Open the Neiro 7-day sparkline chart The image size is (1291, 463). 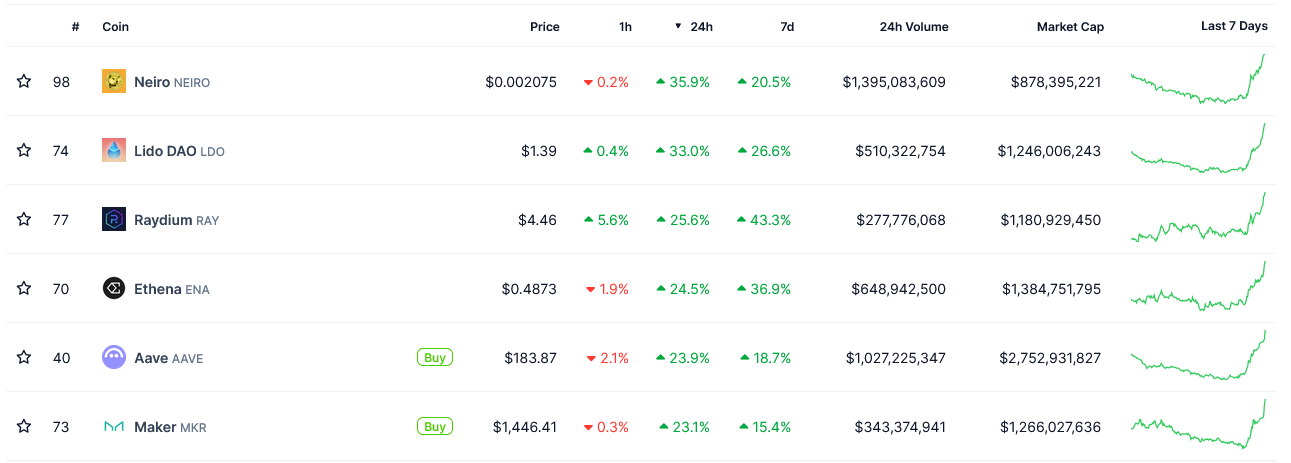(x=1198, y=80)
